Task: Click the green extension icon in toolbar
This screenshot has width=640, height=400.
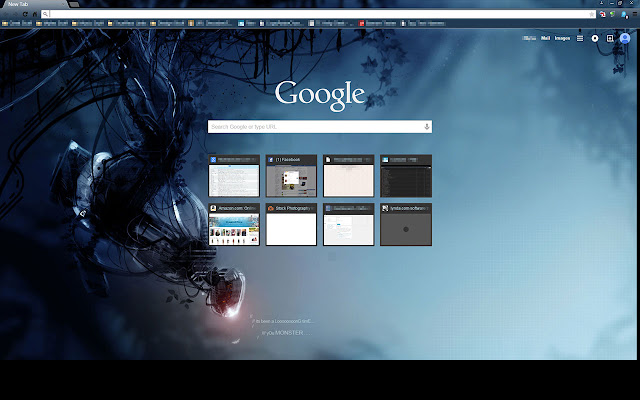Action: pyautogui.click(x=613, y=14)
